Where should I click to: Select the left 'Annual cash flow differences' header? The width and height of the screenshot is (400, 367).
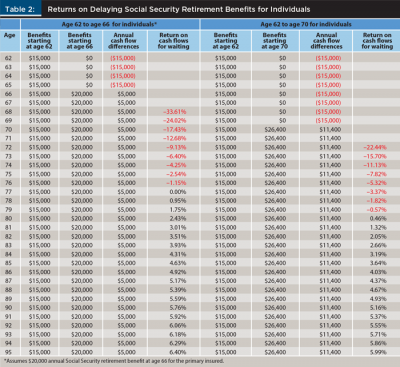click(123, 41)
